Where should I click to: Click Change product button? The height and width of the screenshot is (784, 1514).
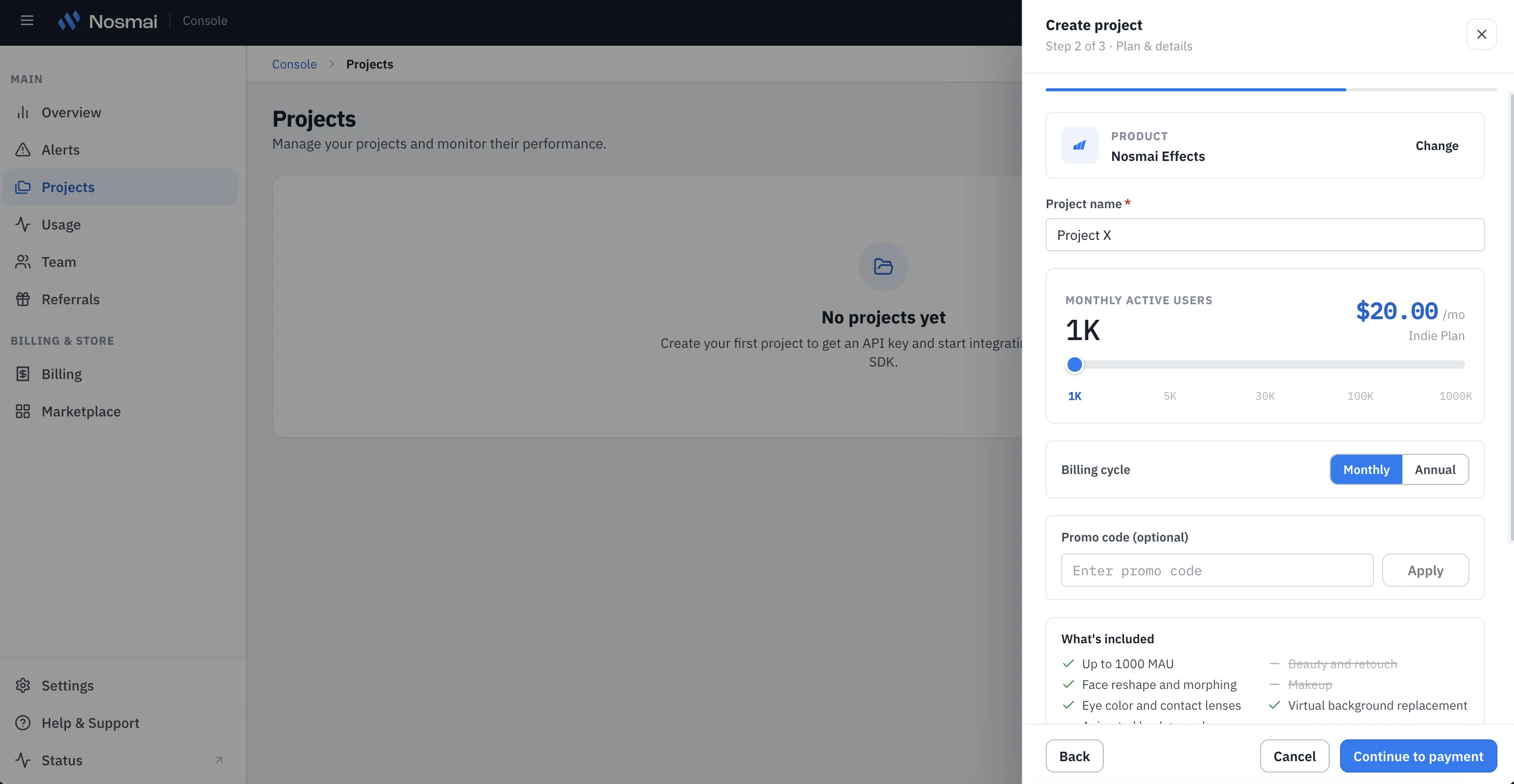[1437, 145]
